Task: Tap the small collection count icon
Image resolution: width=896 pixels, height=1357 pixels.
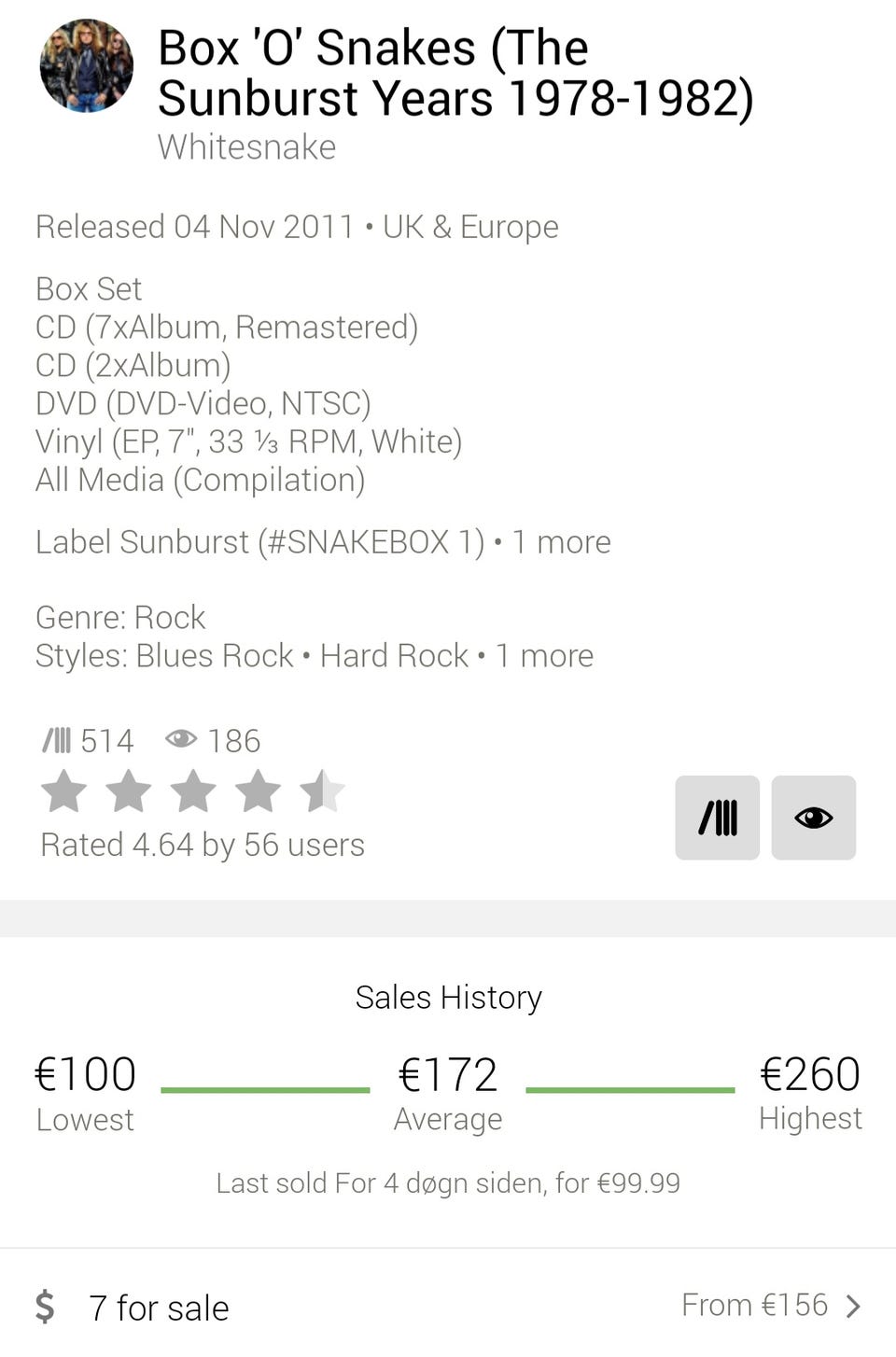Action: 56,741
